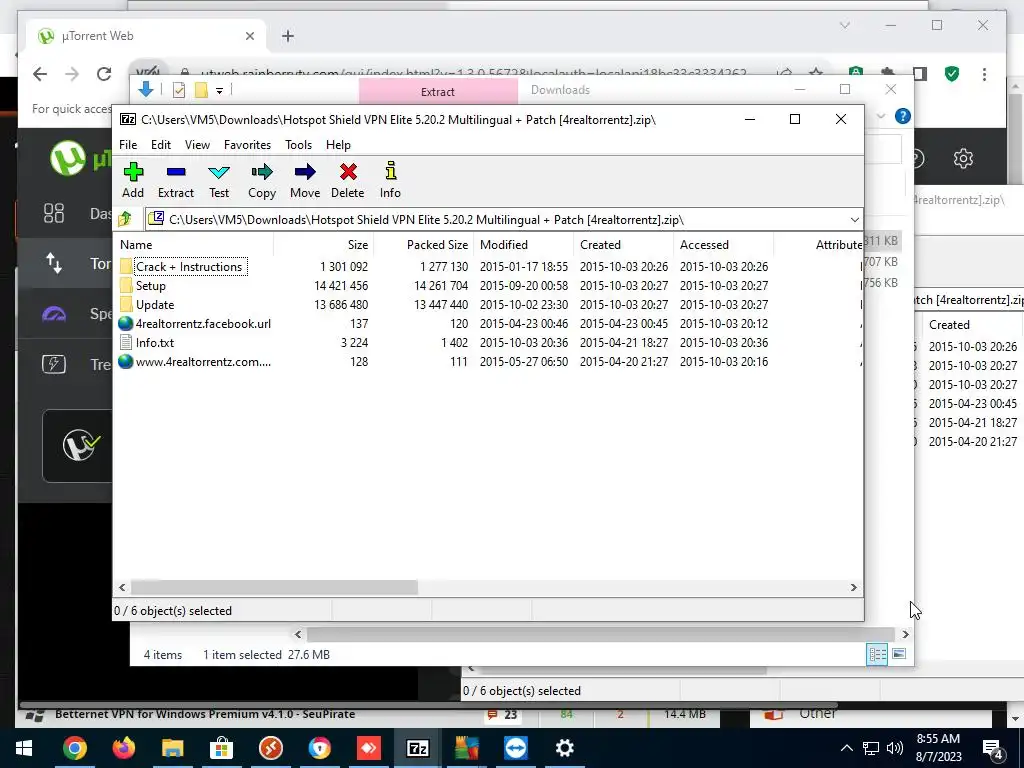Viewport: 1024px width, 768px height.
Task: Reload the µTorrent Web page
Action: pyautogui.click(x=104, y=74)
